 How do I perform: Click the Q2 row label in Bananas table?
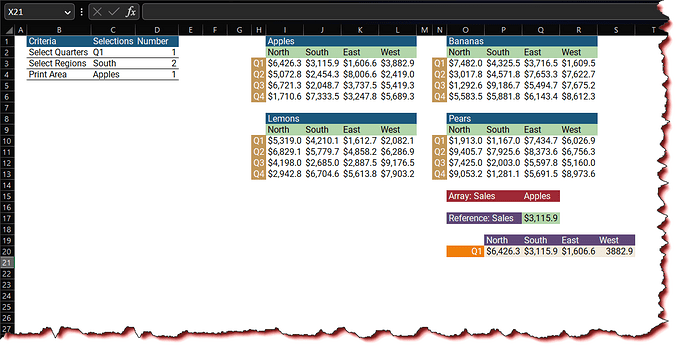pyautogui.click(x=439, y=74)
